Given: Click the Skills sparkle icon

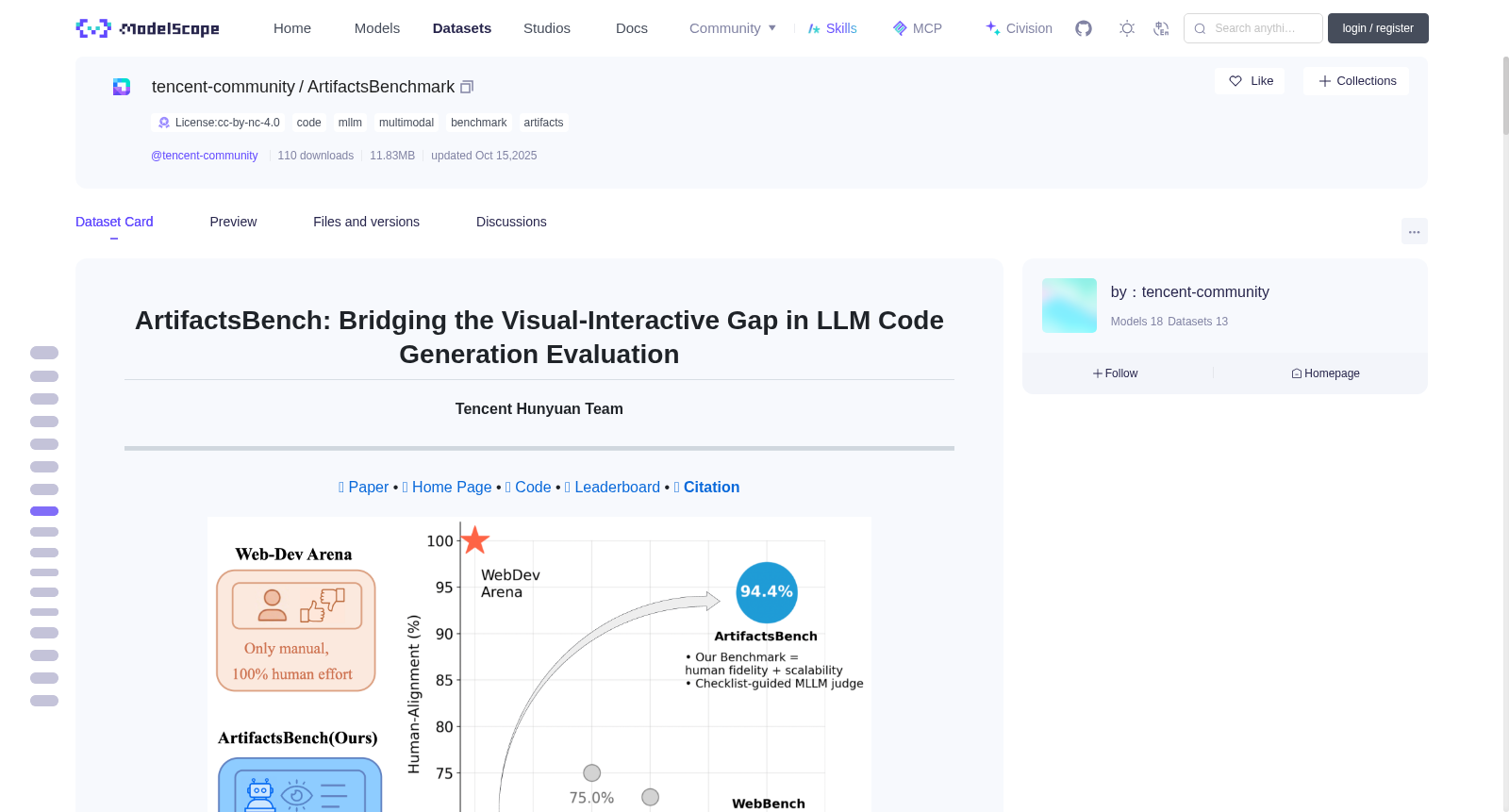Looking at the screenshot, I should coord(815,28).
